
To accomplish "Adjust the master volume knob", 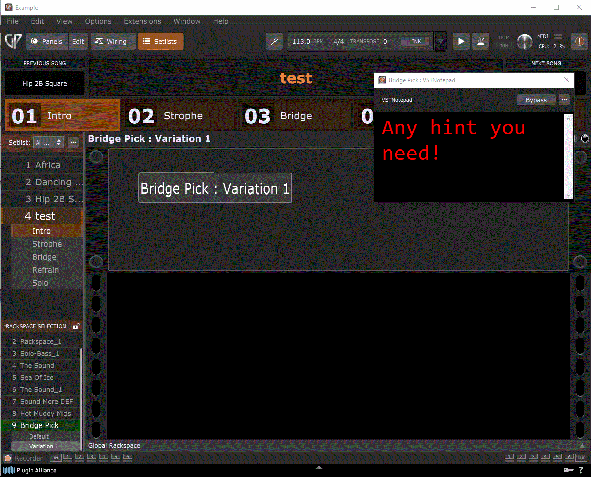I will point(524,41).
